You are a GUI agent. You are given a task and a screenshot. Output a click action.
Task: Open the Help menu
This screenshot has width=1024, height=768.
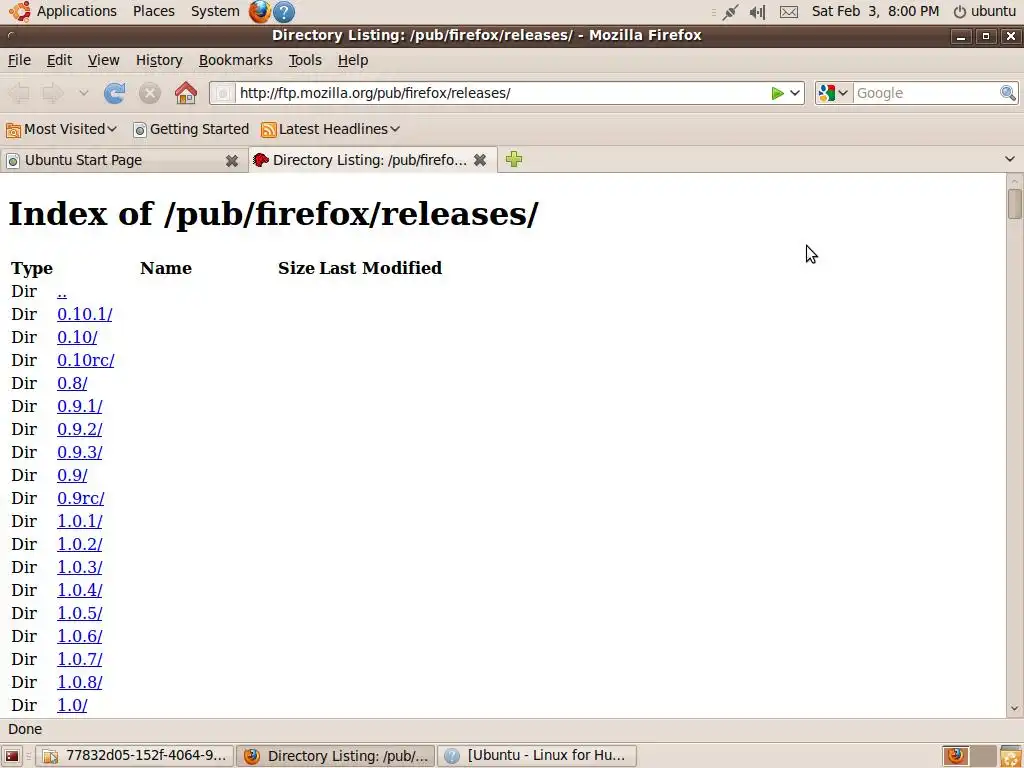pyautogui.click(x=353, y=60)
